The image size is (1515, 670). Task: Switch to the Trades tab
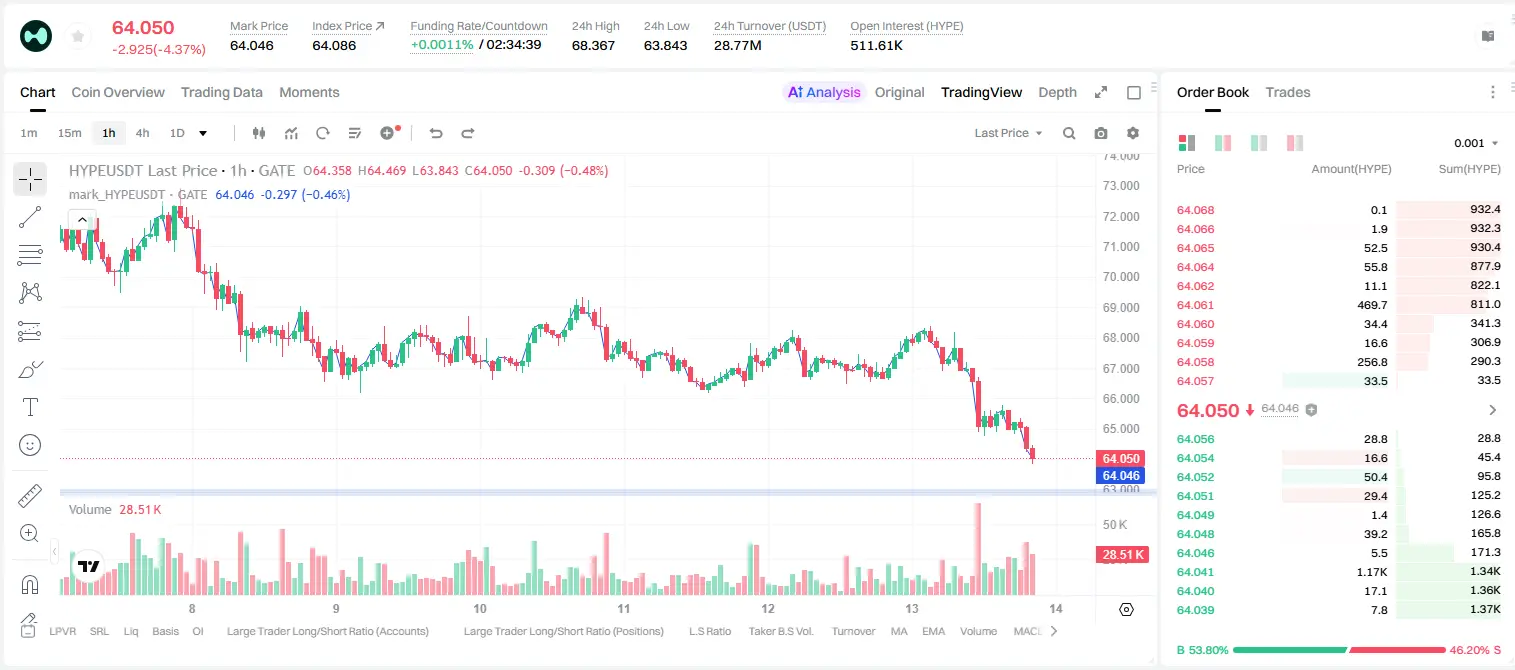tap(1288, 92)
